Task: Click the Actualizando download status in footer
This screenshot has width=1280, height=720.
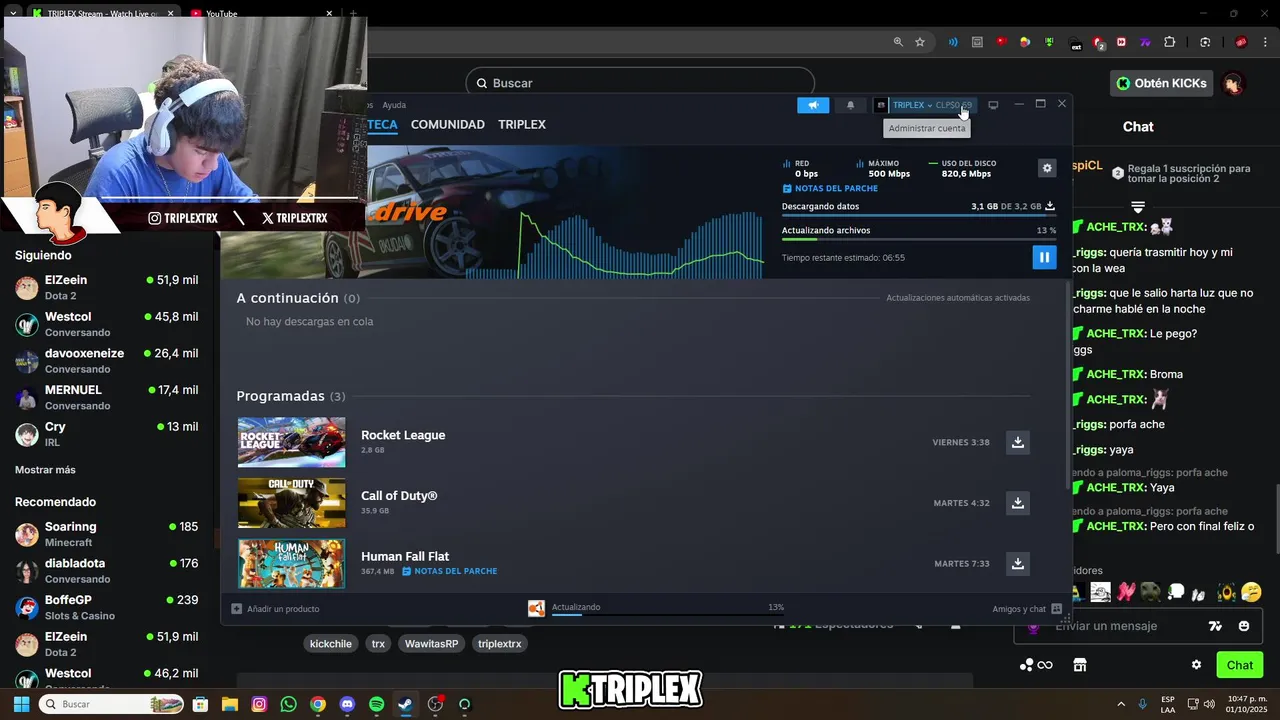Action: click(x=655, y=608)
